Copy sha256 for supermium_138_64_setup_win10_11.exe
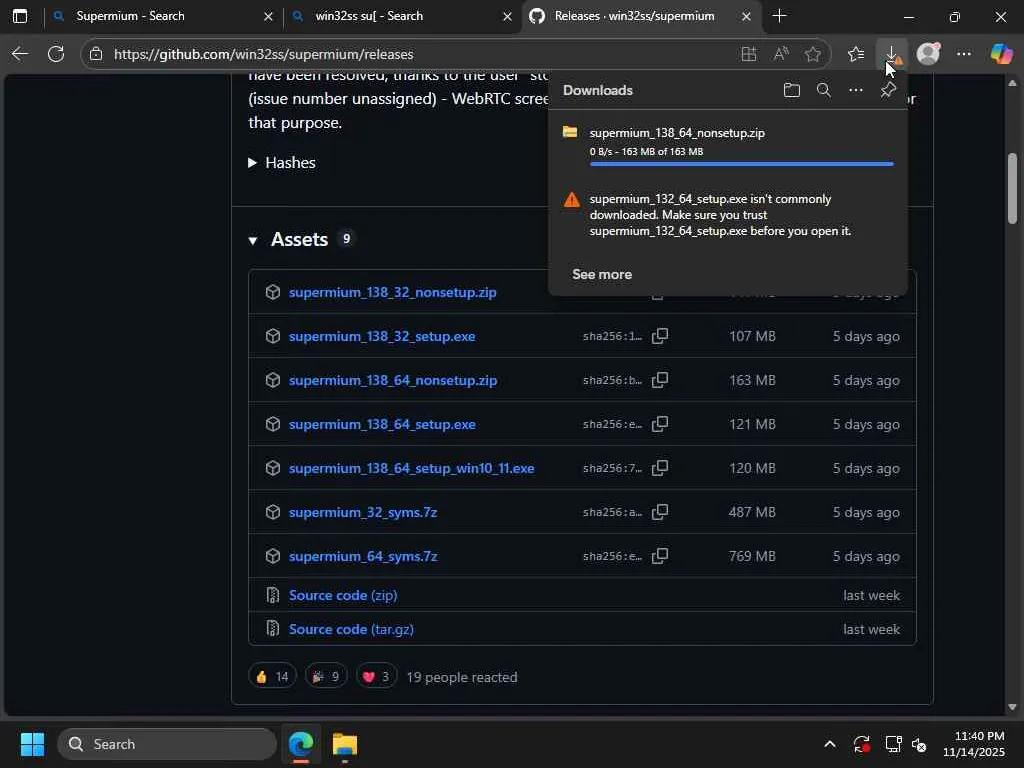This screenshot has height=768, width=1024. (660, 468)
